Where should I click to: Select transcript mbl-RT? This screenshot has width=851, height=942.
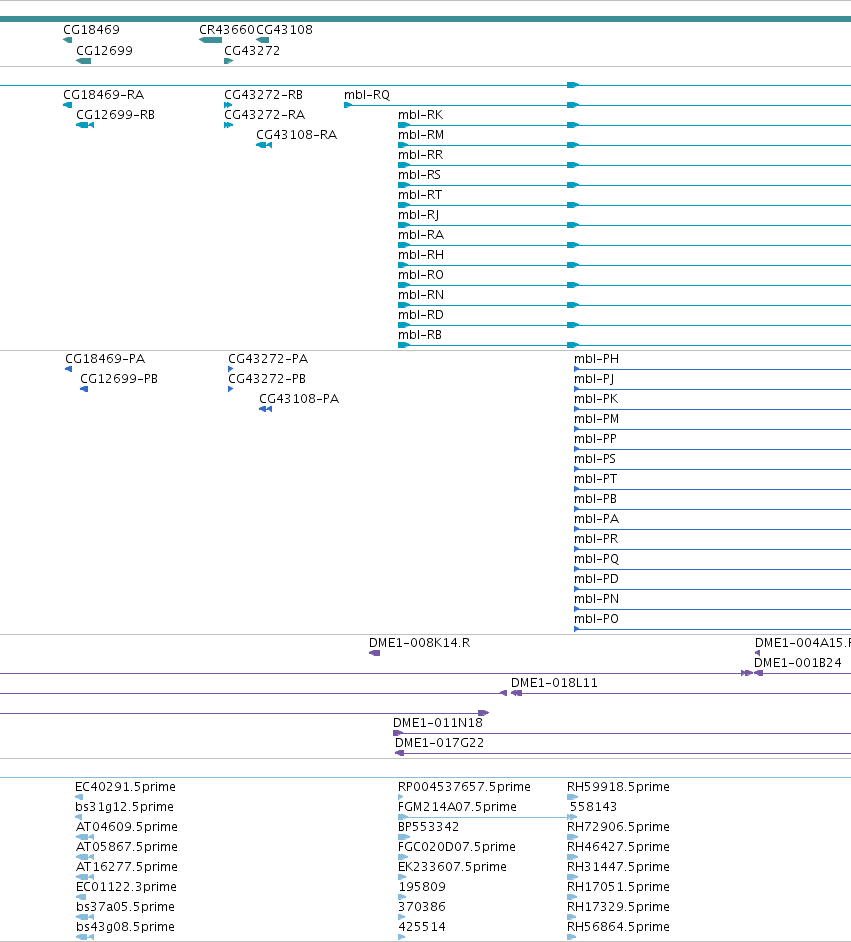click(x=420, y=195)
